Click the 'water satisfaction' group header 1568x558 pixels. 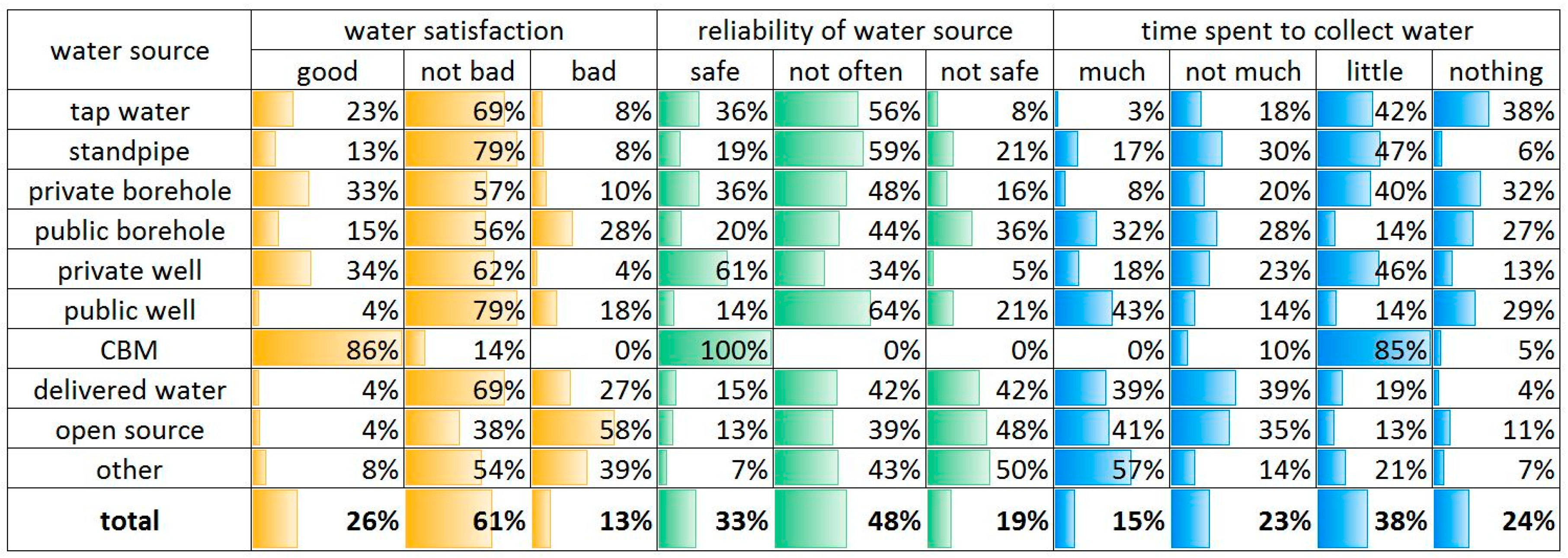(454, 30)
